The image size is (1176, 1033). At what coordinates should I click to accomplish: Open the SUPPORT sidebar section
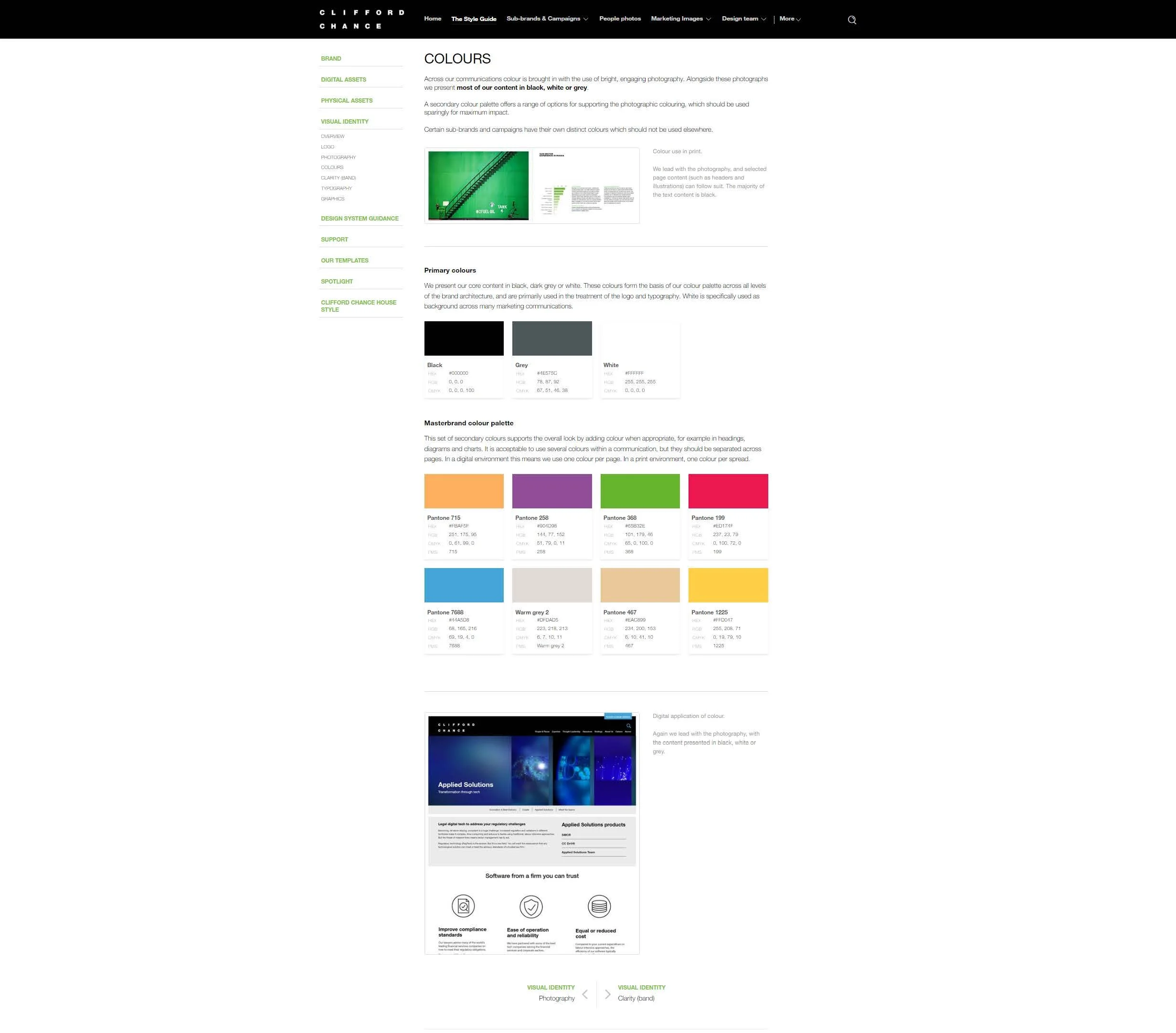click(334, 239)
